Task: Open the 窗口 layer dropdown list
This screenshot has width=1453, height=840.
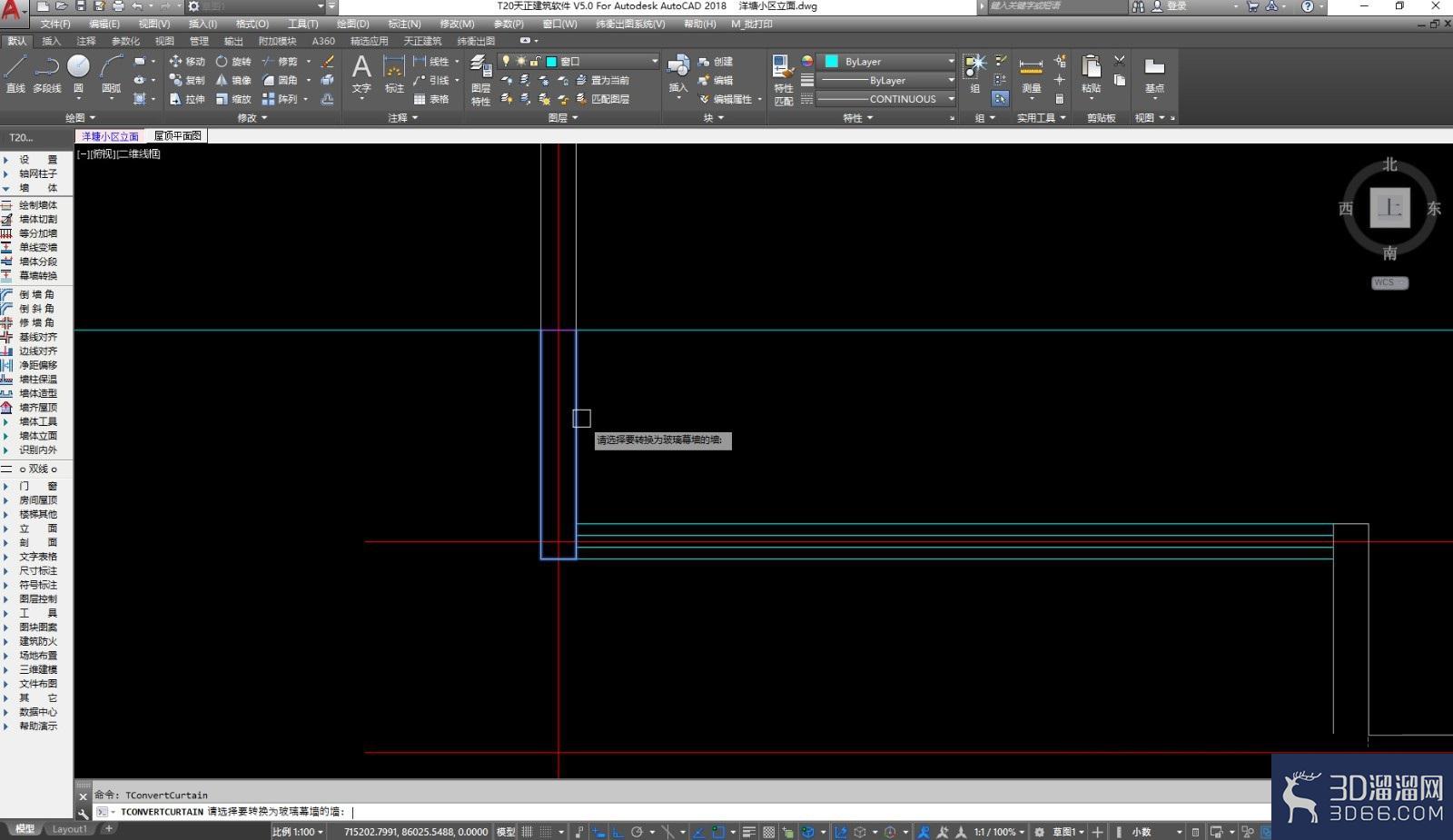Action: pyautogui.click(x=578, y=61)
